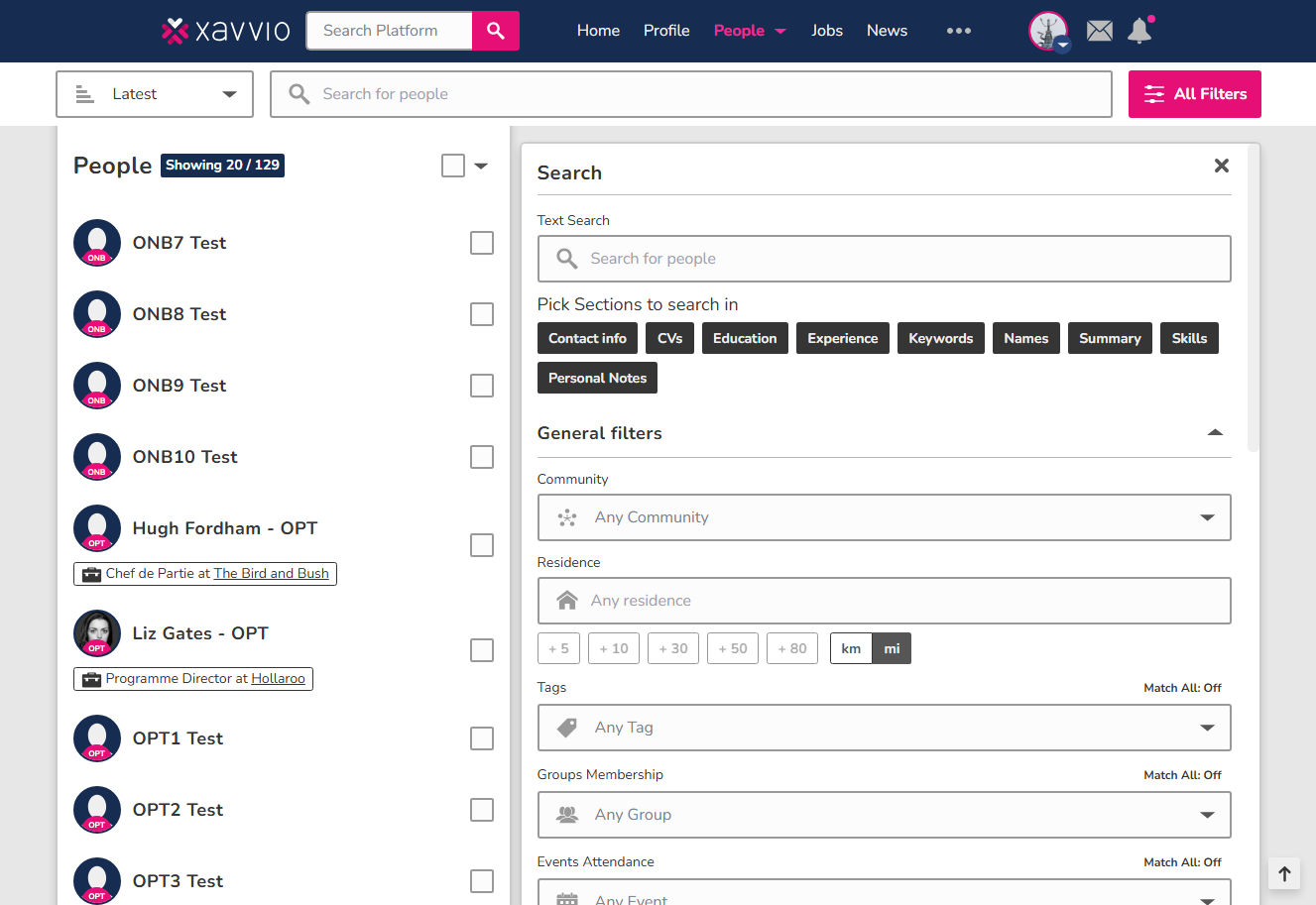Select the + 30 distance button

coord(673,648)
